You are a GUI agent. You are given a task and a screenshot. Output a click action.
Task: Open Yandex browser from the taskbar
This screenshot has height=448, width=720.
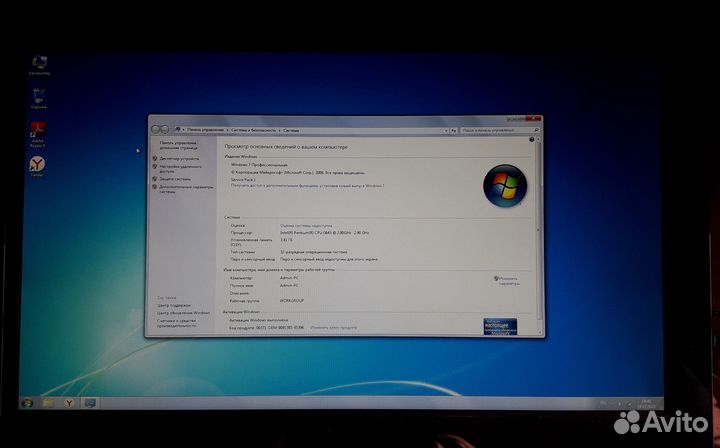pyautogui.click(x=69, y=403)
